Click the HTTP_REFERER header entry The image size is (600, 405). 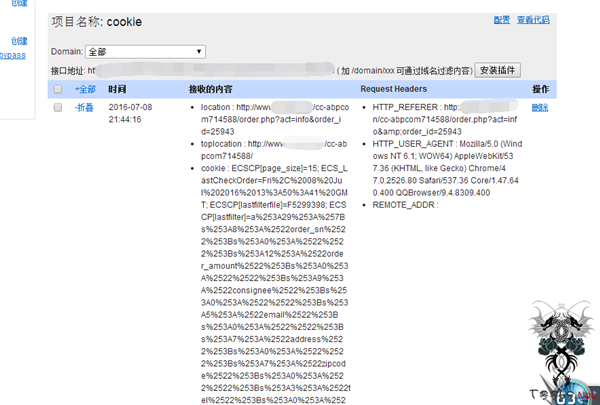[x=405, y=106]
